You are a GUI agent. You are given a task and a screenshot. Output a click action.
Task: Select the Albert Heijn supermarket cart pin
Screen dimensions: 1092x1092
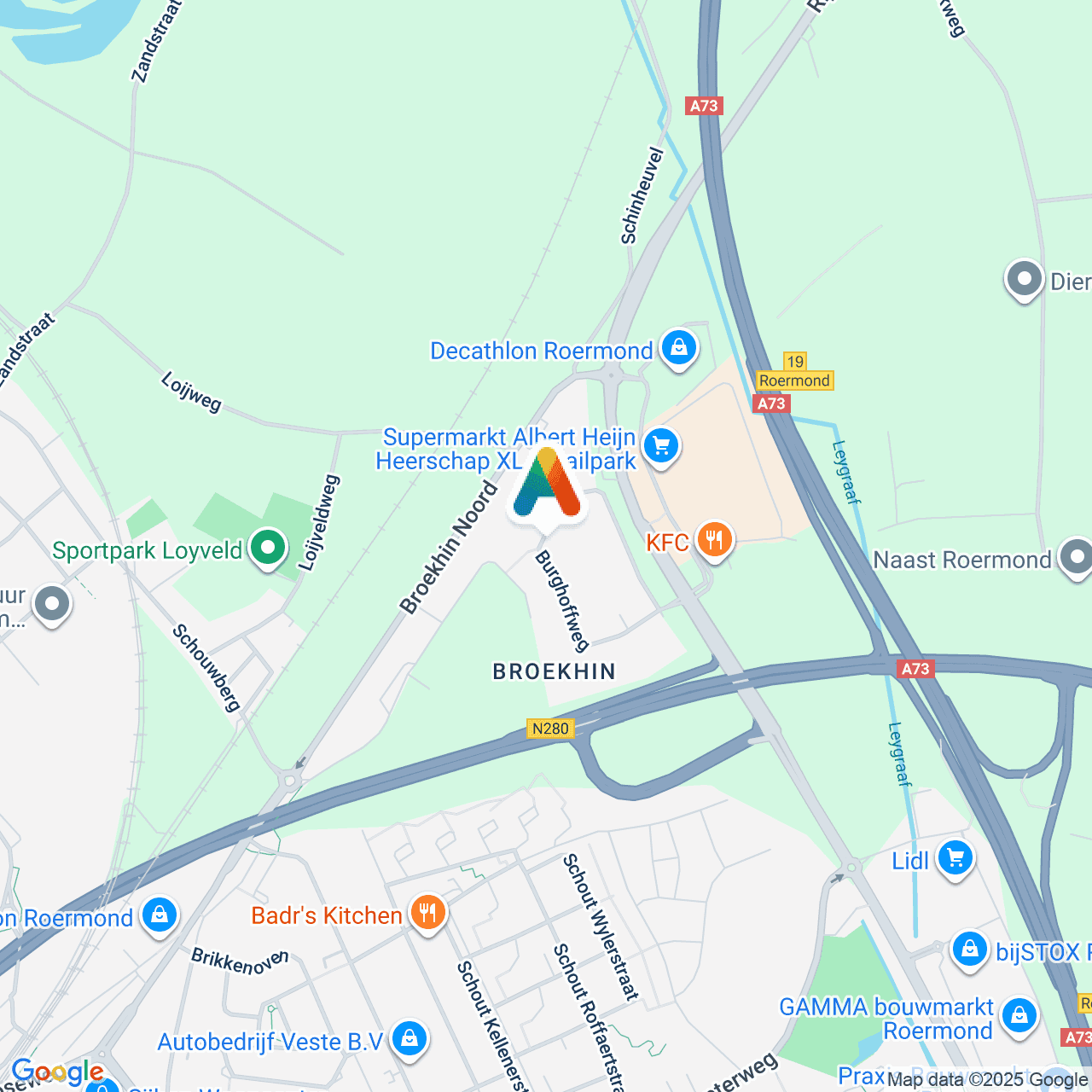click(661, 447)
